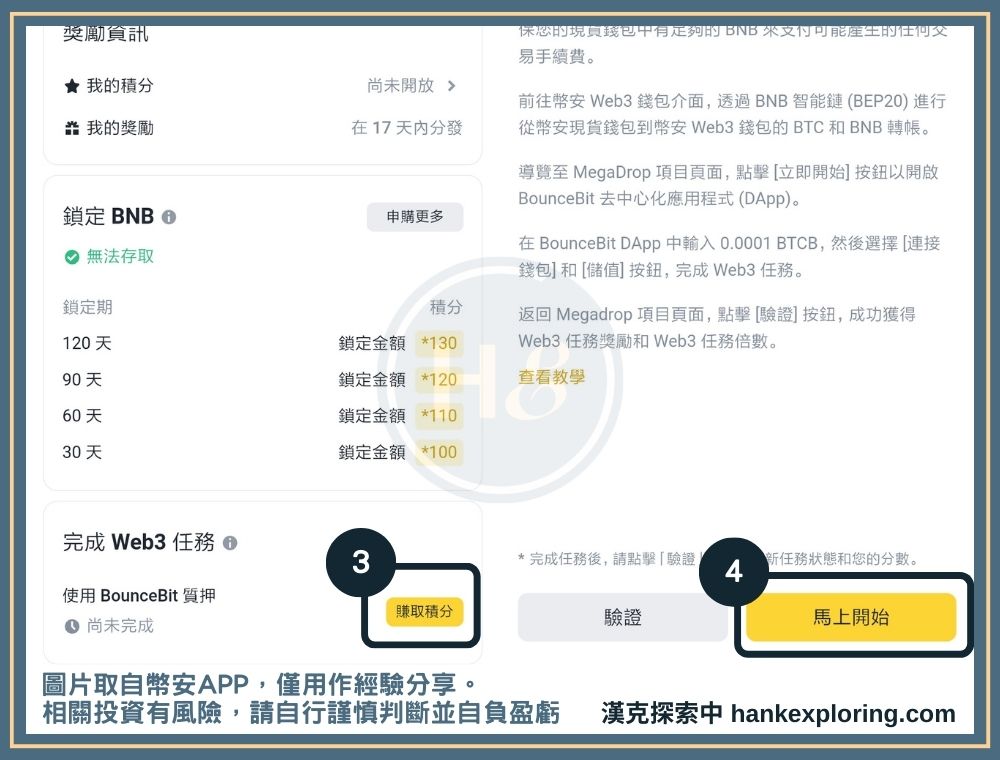1000x760 pixels.
Task: Click the 使用 BounceBit 質押 task label
Action: coord(139,596)
